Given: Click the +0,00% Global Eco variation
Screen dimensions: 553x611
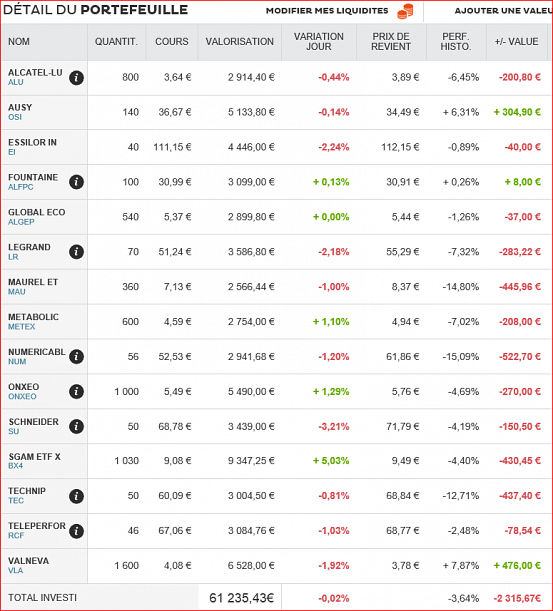Looking at the screenshot, I should 331,217.
